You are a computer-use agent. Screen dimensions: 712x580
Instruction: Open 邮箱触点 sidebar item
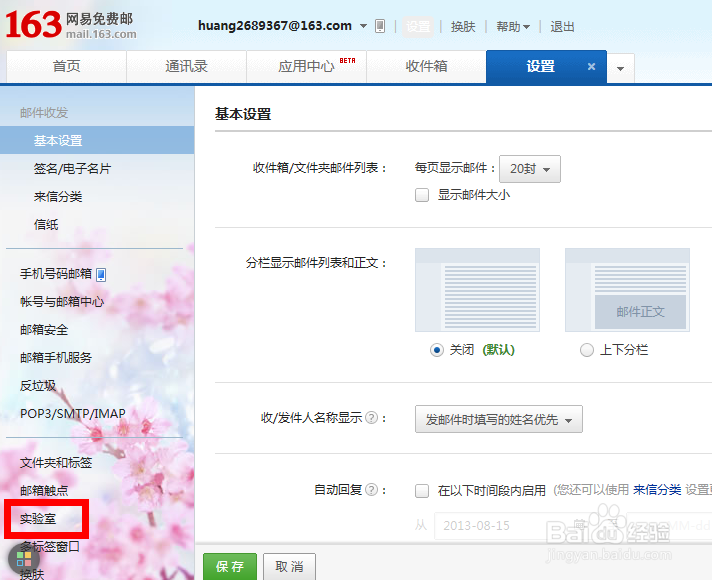click(44, 491)
